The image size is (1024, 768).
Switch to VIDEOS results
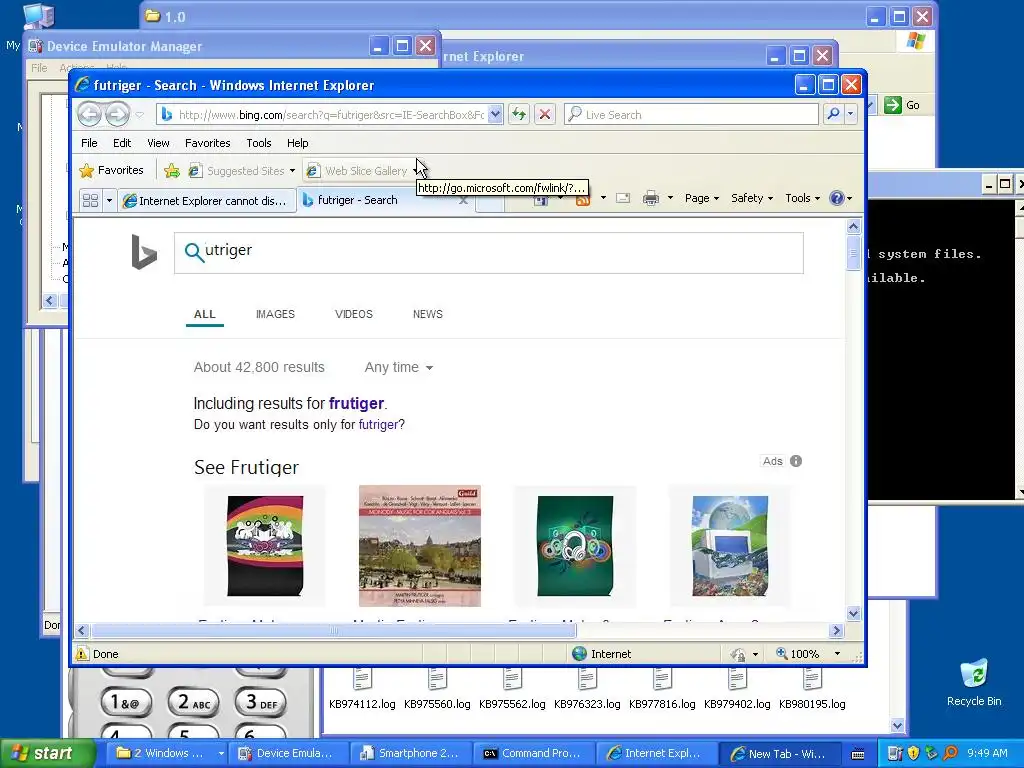click(353, 314)
